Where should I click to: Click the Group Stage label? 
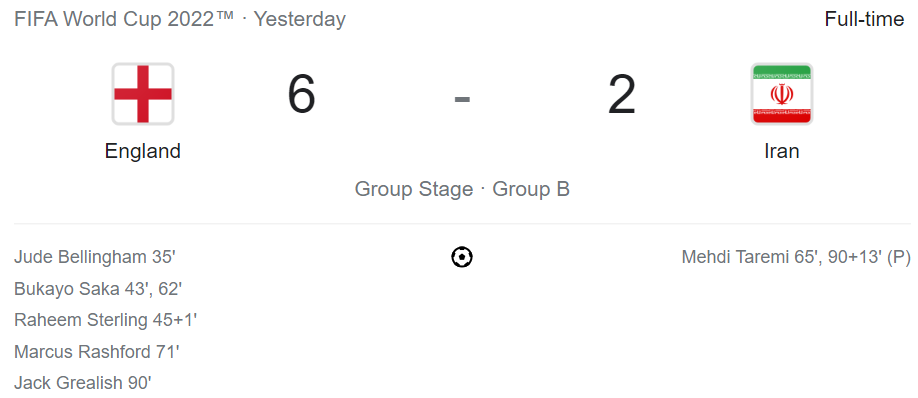click(414, 189)
